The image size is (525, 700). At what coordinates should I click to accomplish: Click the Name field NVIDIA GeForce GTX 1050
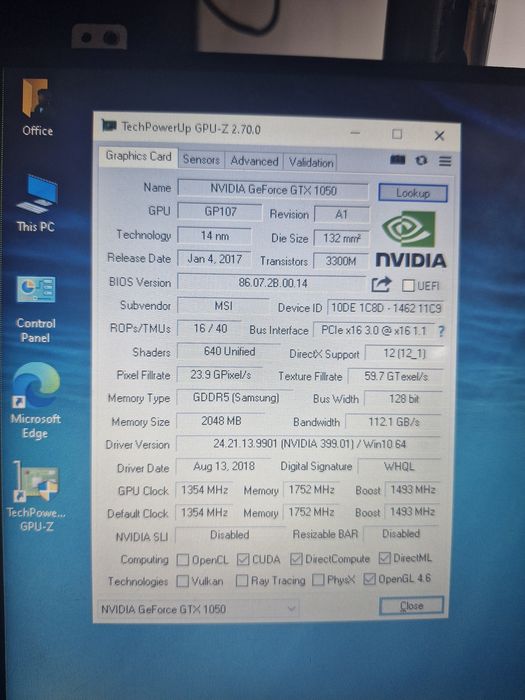(273, 190)
